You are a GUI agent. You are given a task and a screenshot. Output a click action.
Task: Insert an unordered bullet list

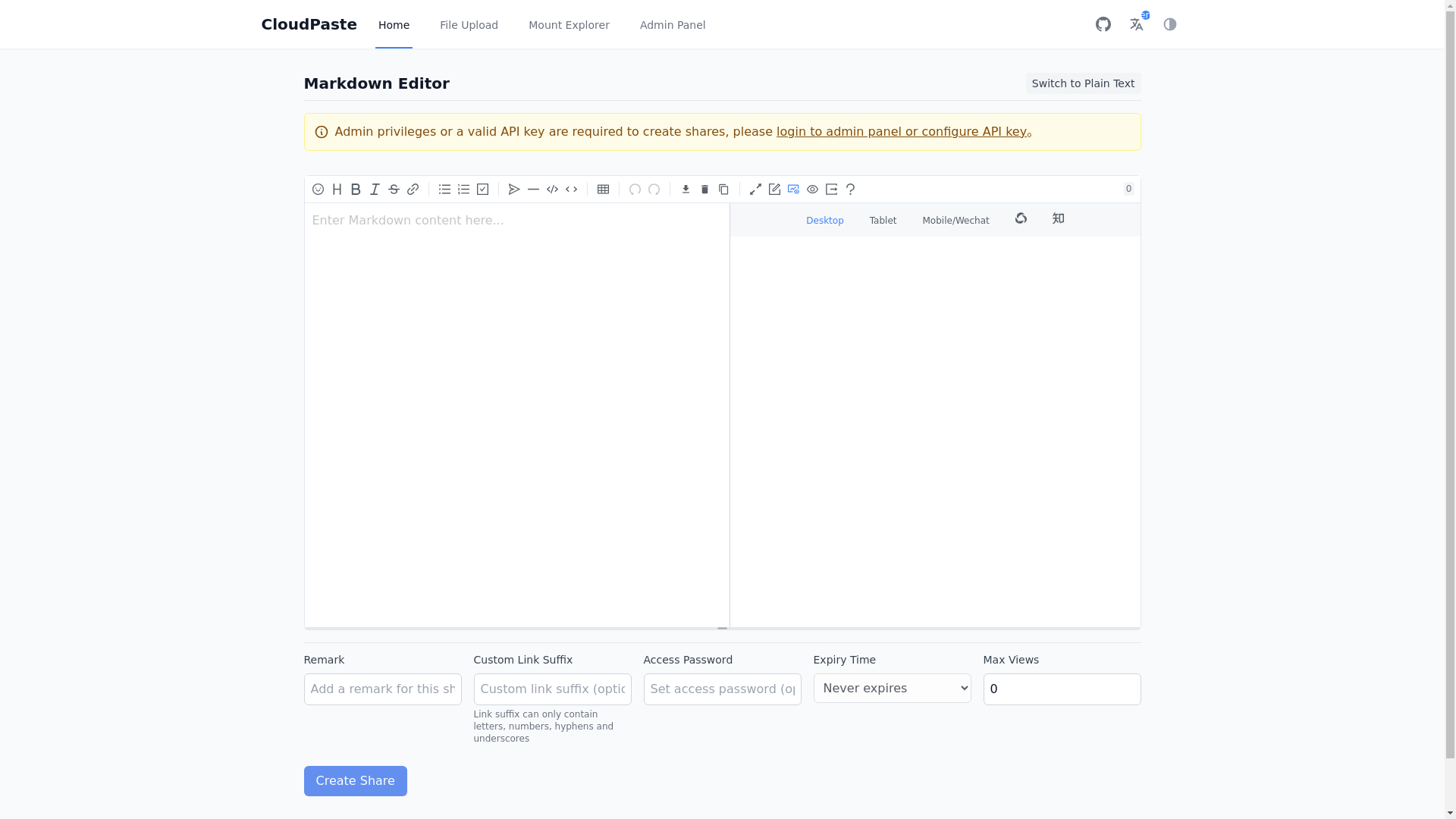pos(444,190)
